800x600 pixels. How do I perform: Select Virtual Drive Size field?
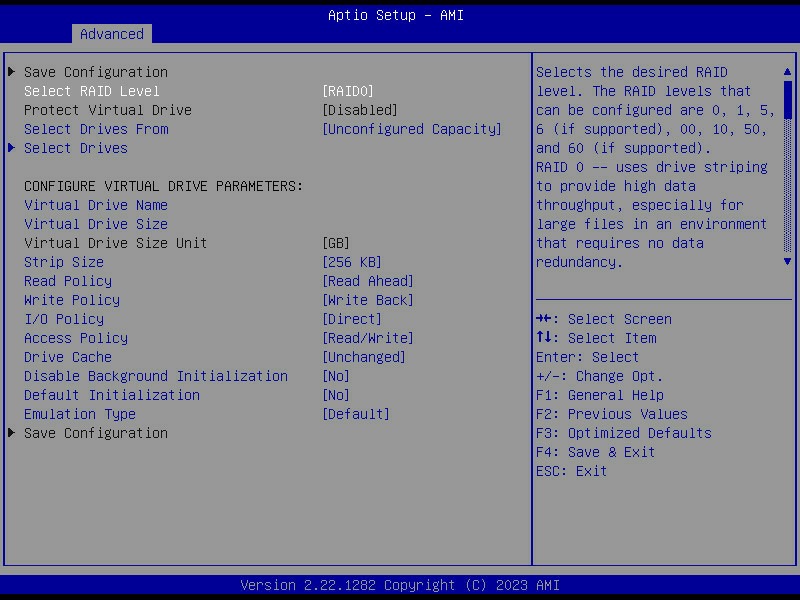tap(96, 224)
